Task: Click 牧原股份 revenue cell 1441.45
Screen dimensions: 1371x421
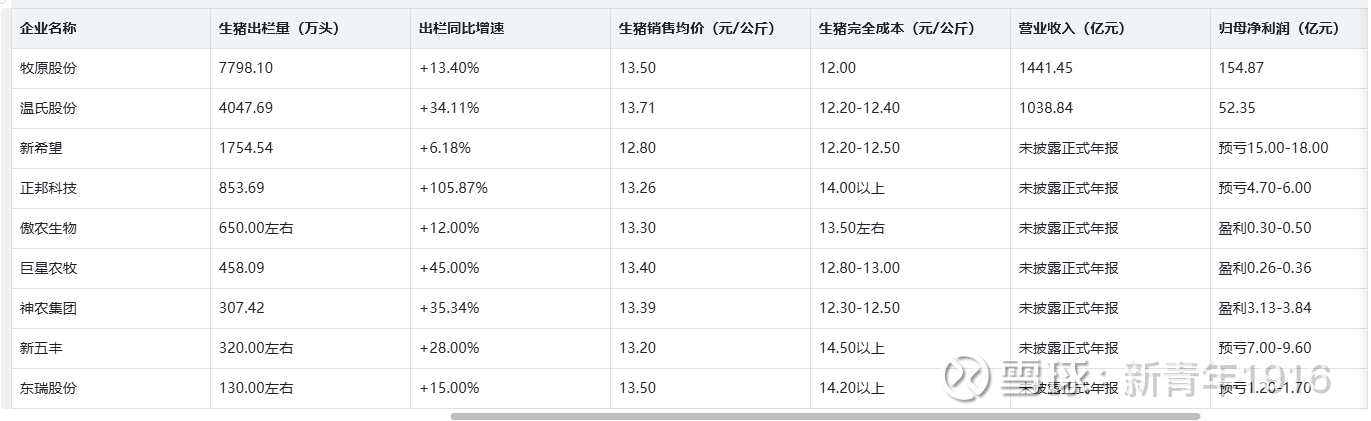Action: 1046,68
